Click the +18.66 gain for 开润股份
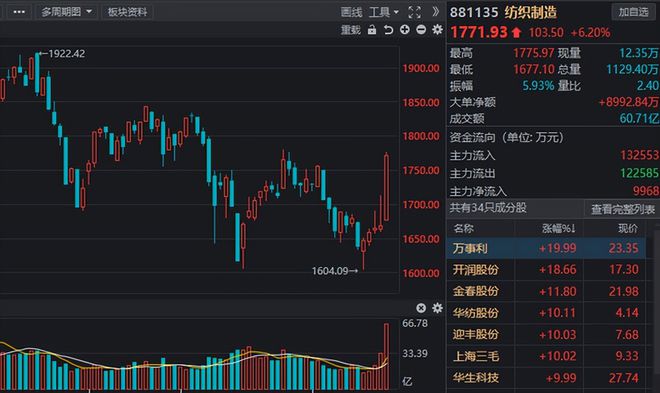 click(557, 269)
